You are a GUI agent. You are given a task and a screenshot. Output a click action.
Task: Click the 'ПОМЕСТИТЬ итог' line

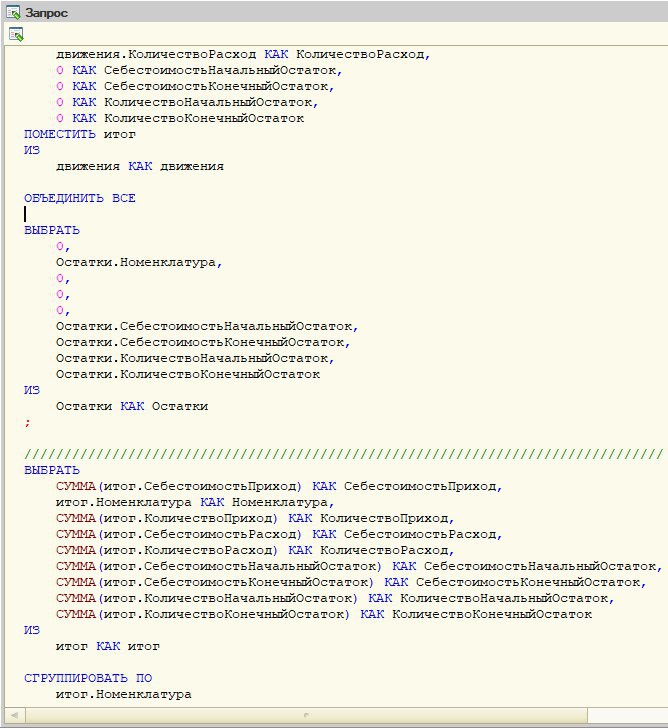click(x=80, y=134)
